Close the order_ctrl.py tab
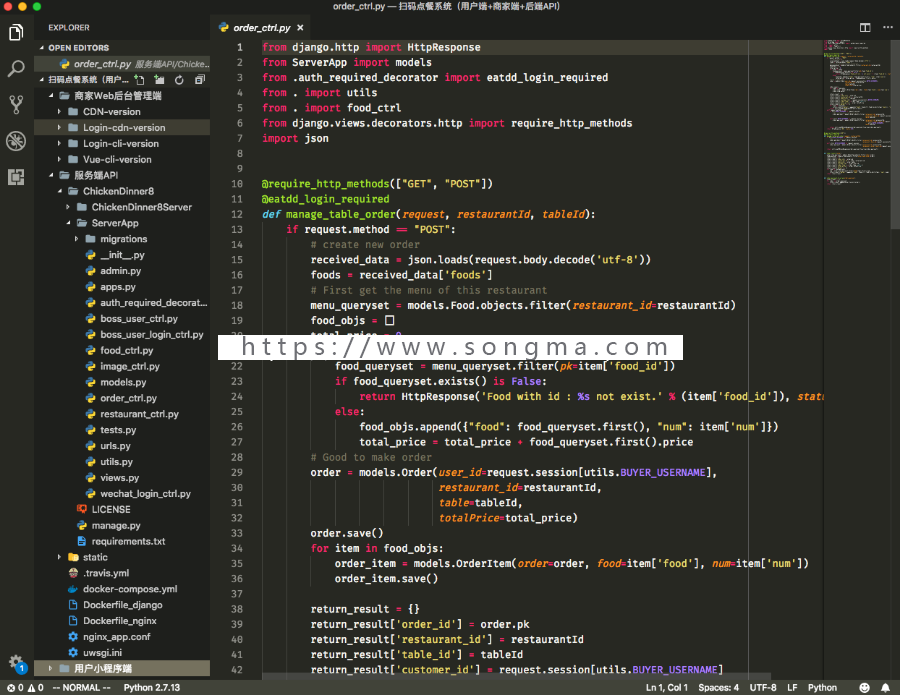The image size is (900, 695). pyautogui.click(x=300, y=28)
